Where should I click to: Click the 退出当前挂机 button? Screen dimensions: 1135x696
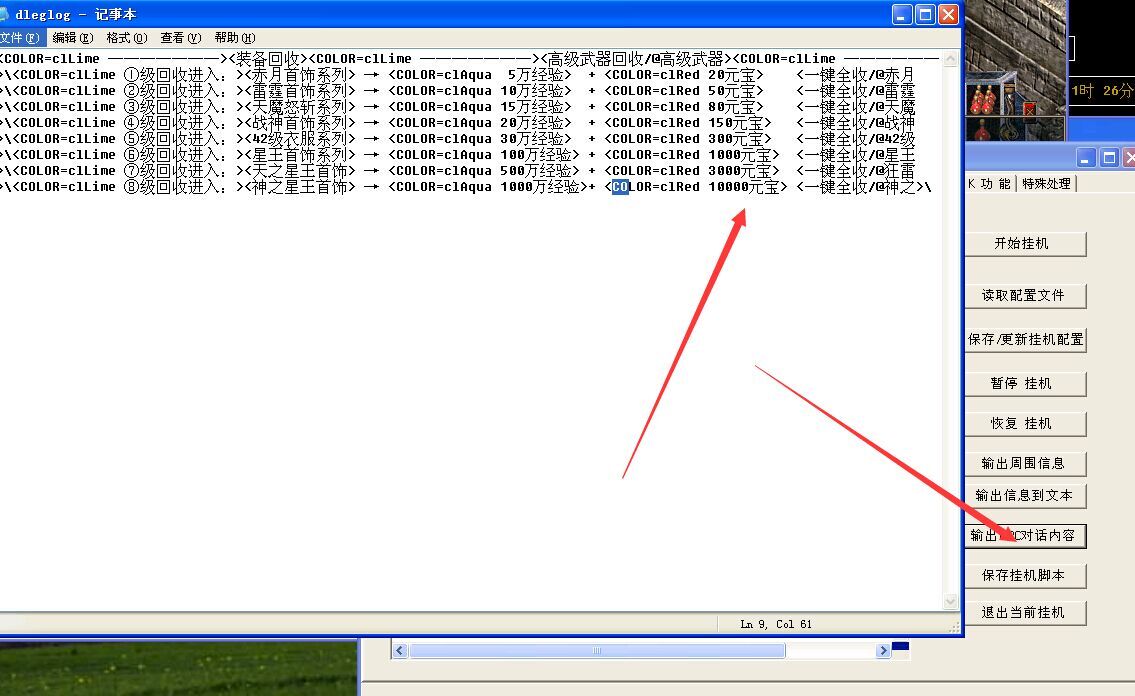click(1025, 613)
